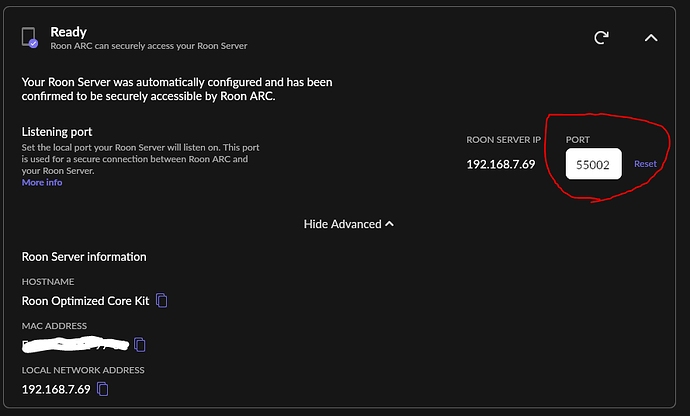Screen dimensions: 690x416
Task: Click the MAC ADDRESS label
Action: pos(54,326)
